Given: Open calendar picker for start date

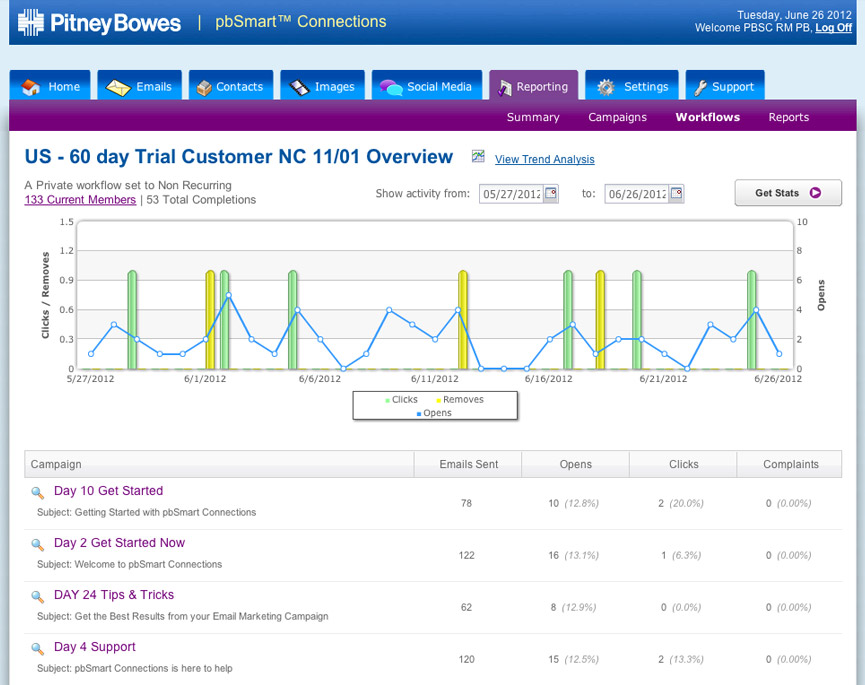Looking at the screenshot, I should (551, 193).
